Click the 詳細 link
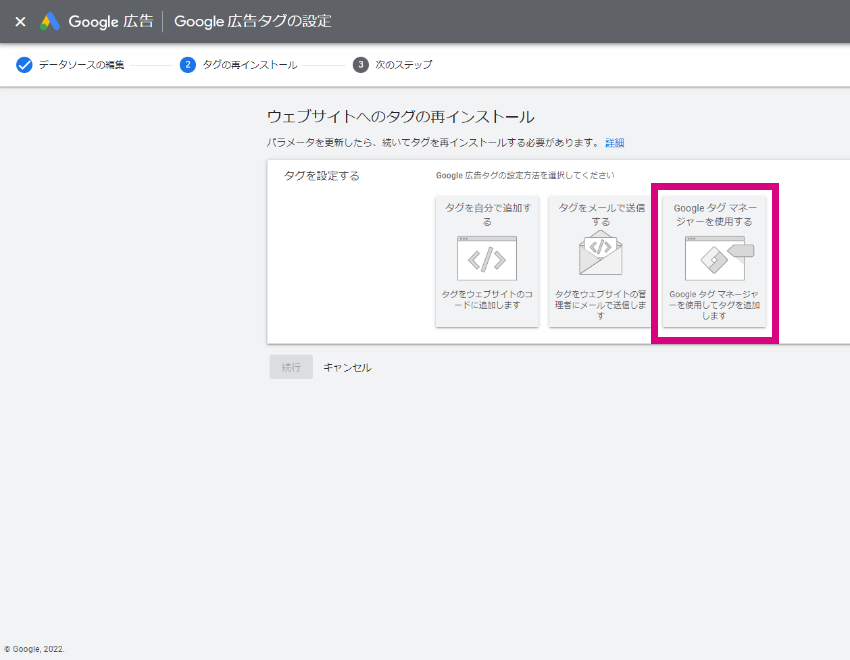The height and width of the screenshot is (660, 850). click(615, 143)
